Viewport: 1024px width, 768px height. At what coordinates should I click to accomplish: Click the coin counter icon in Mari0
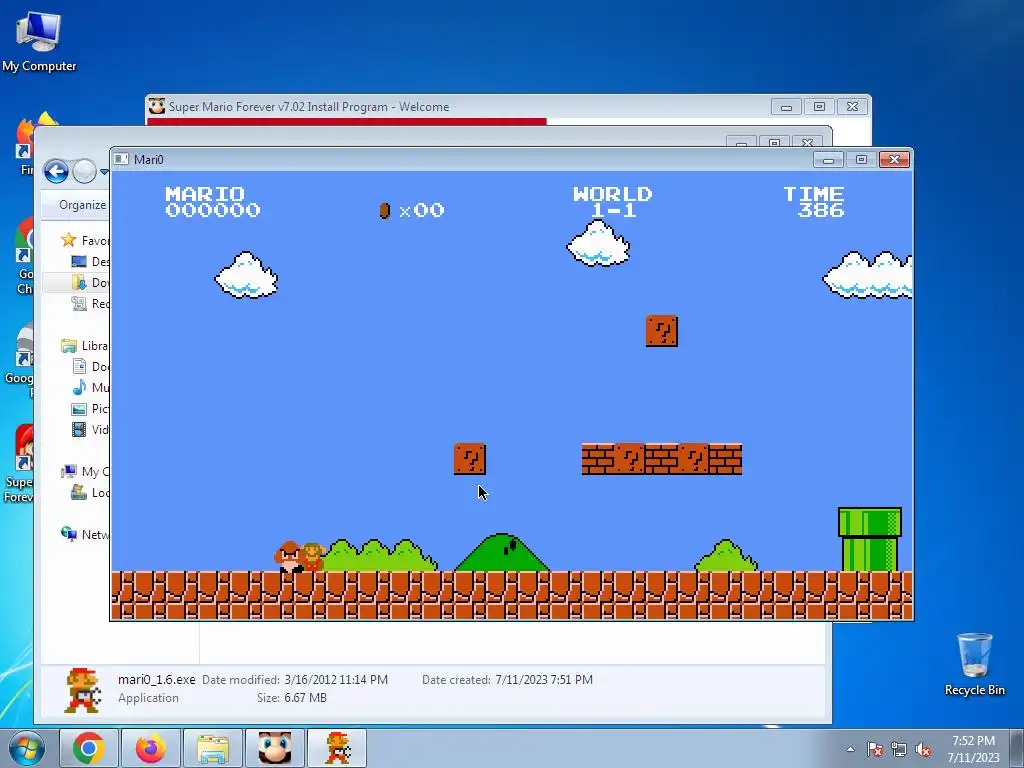point(385,210)
